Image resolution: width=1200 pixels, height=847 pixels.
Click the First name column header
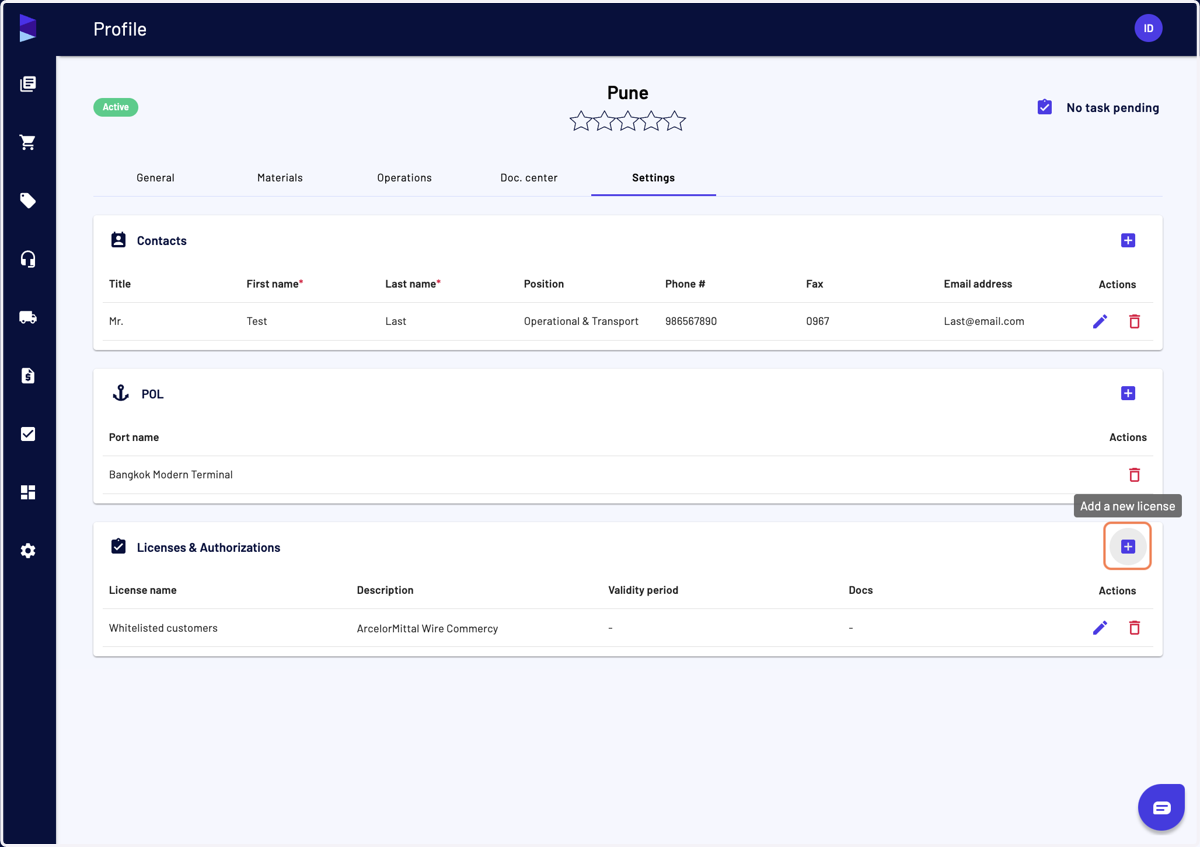tap(274, 284)
